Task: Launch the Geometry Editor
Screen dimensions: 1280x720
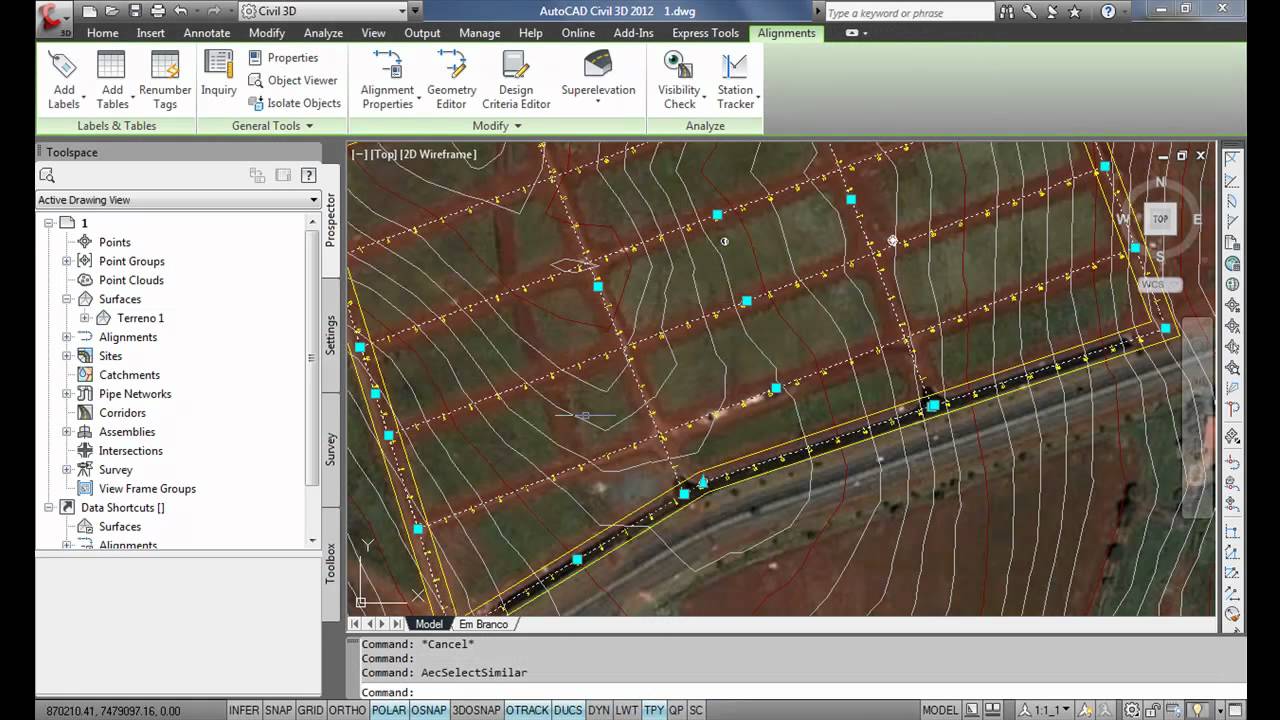Action: pos(451,79)
